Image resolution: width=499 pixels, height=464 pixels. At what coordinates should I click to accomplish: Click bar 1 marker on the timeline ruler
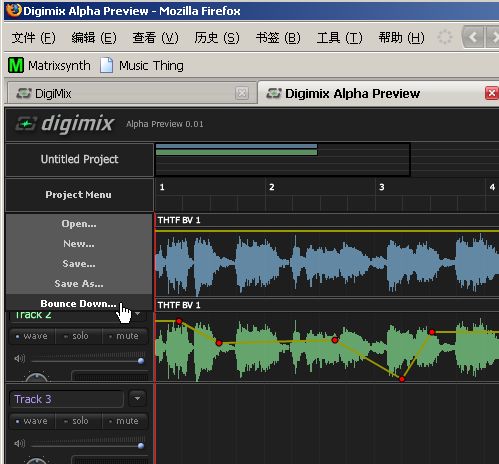[162, 187]
